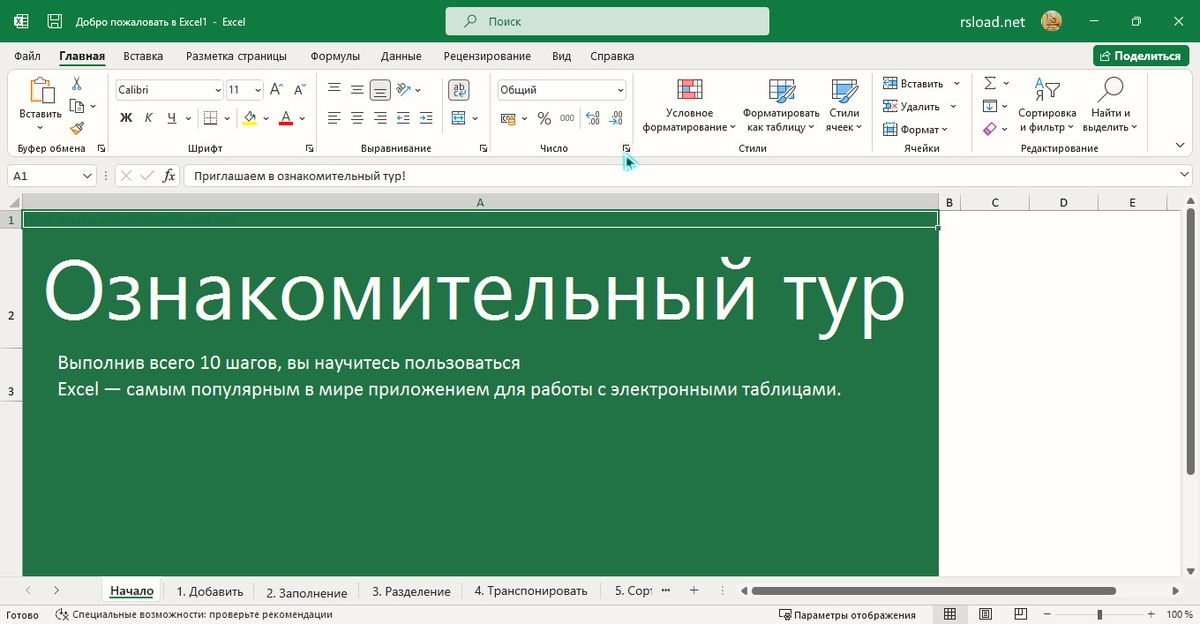The width and height of the screenshot is (1200, 624).
Task: Click the increase font size icon
Action: (277, 90)
